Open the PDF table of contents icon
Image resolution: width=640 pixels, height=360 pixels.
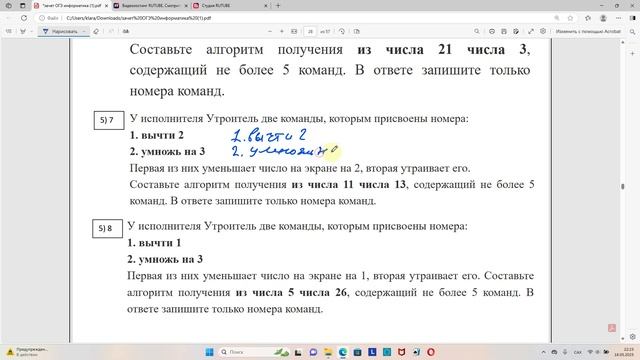pyautogui.click(x=9, y=31)
